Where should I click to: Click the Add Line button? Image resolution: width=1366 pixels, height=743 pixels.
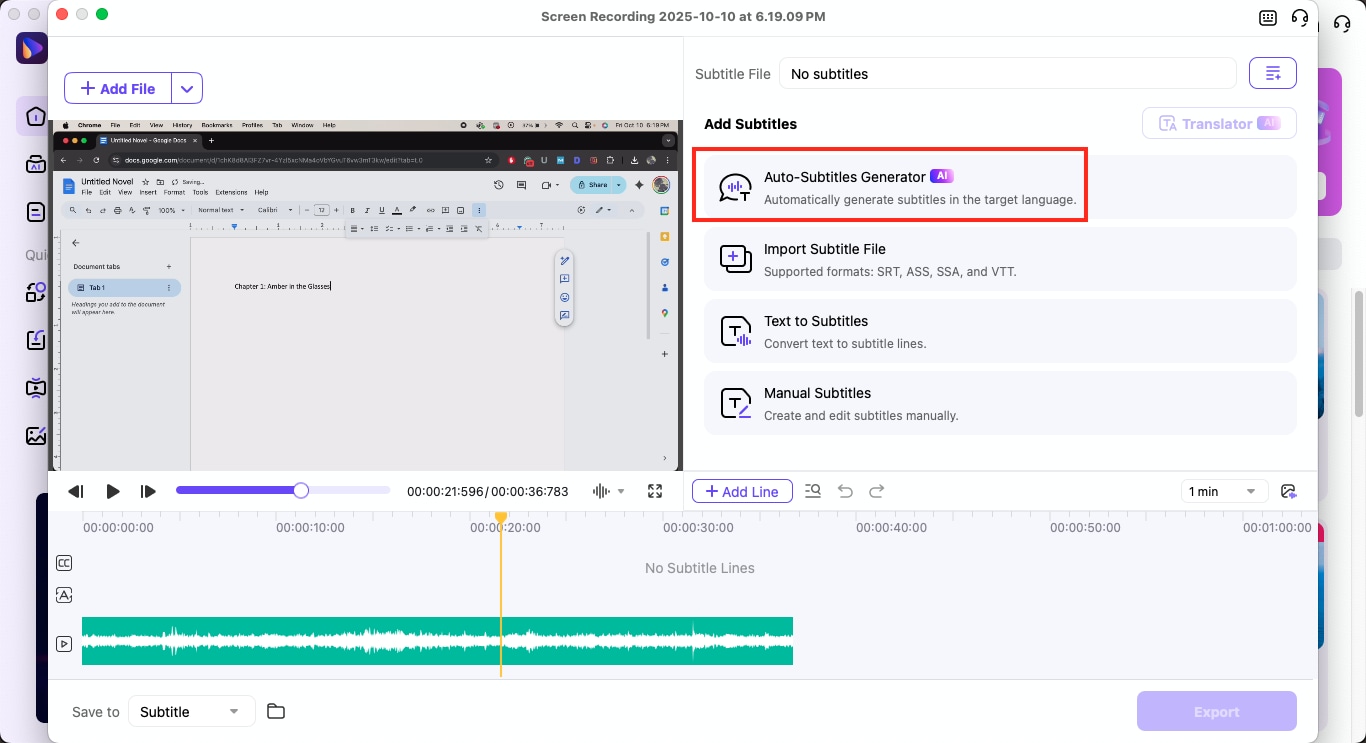(x=742, y=491)
